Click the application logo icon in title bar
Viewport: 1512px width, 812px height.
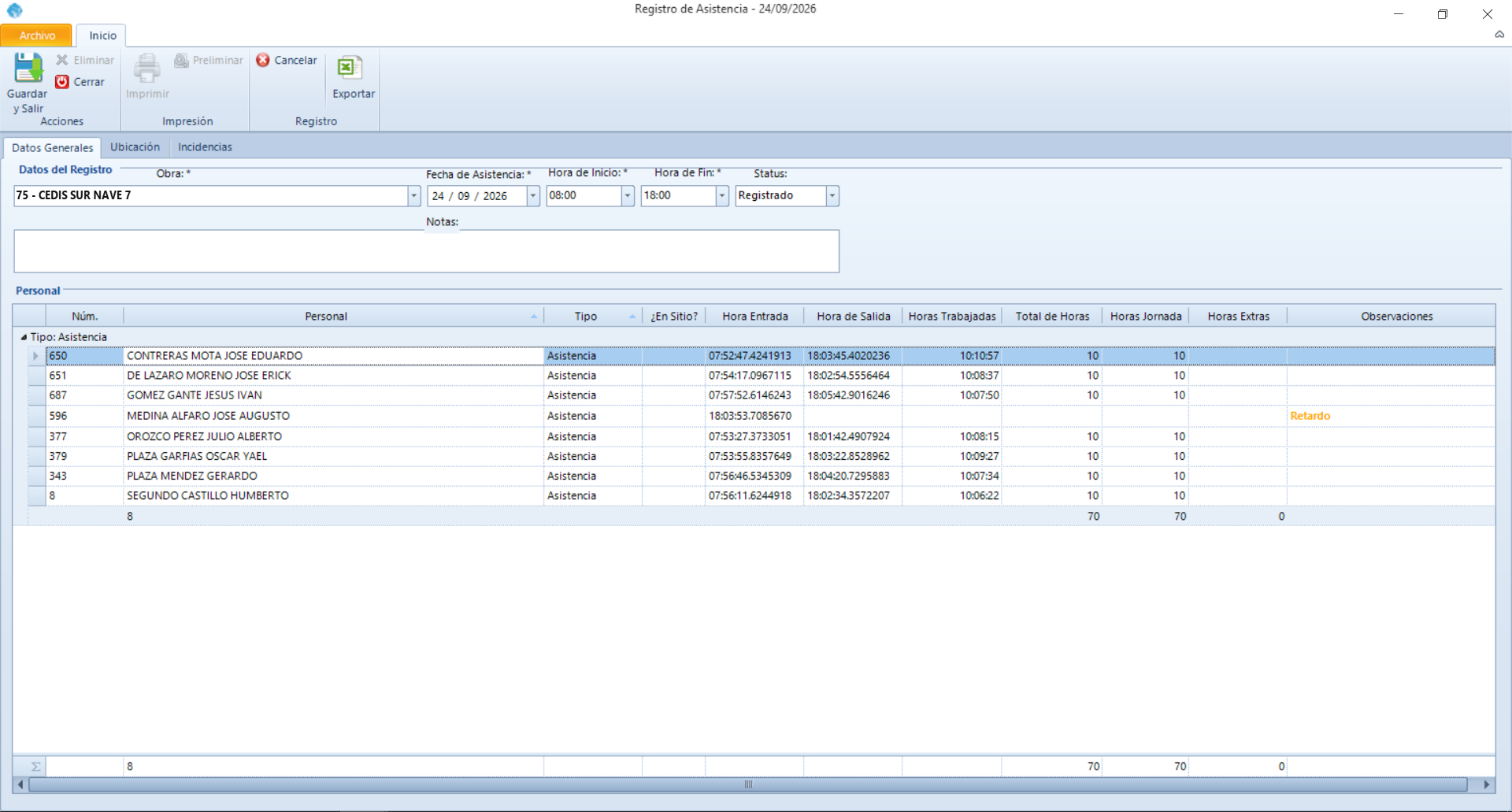coord(14,10)
